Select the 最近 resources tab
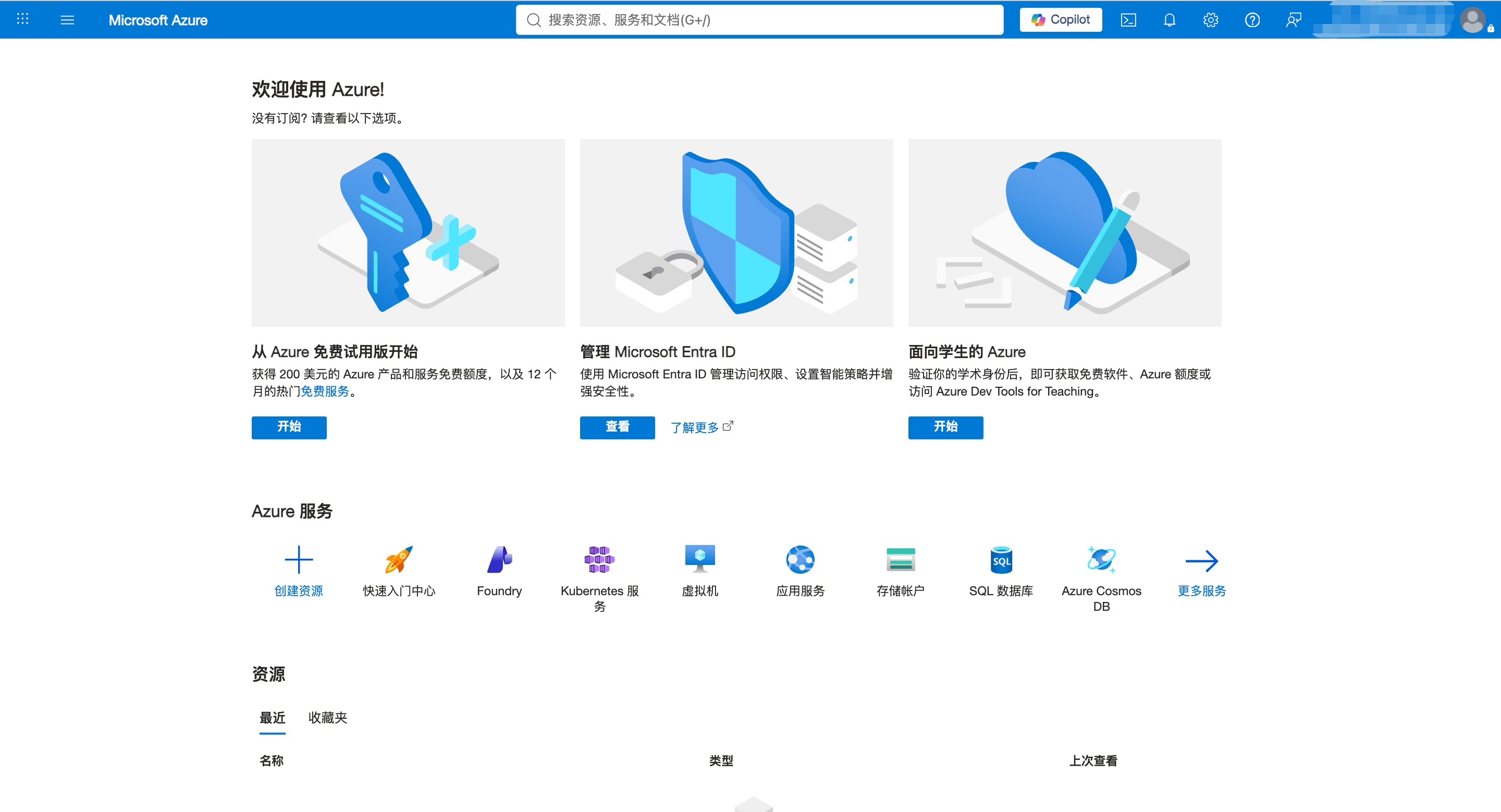Image resolution: width=1501 pixels, height=812 pixels. click(272, 718)
